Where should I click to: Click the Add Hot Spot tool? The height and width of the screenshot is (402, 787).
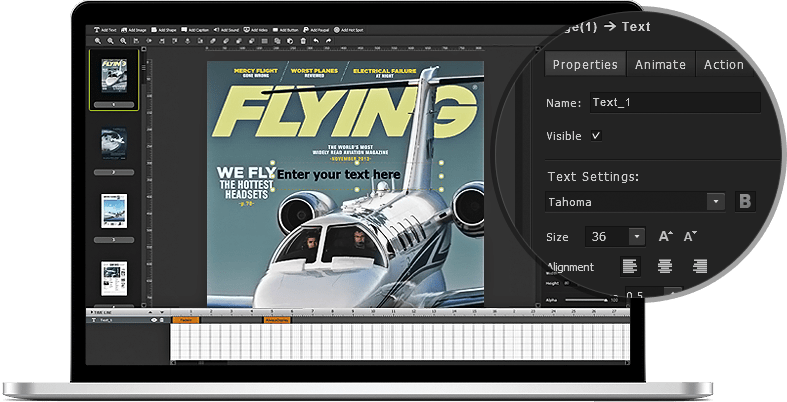(348, 30)
